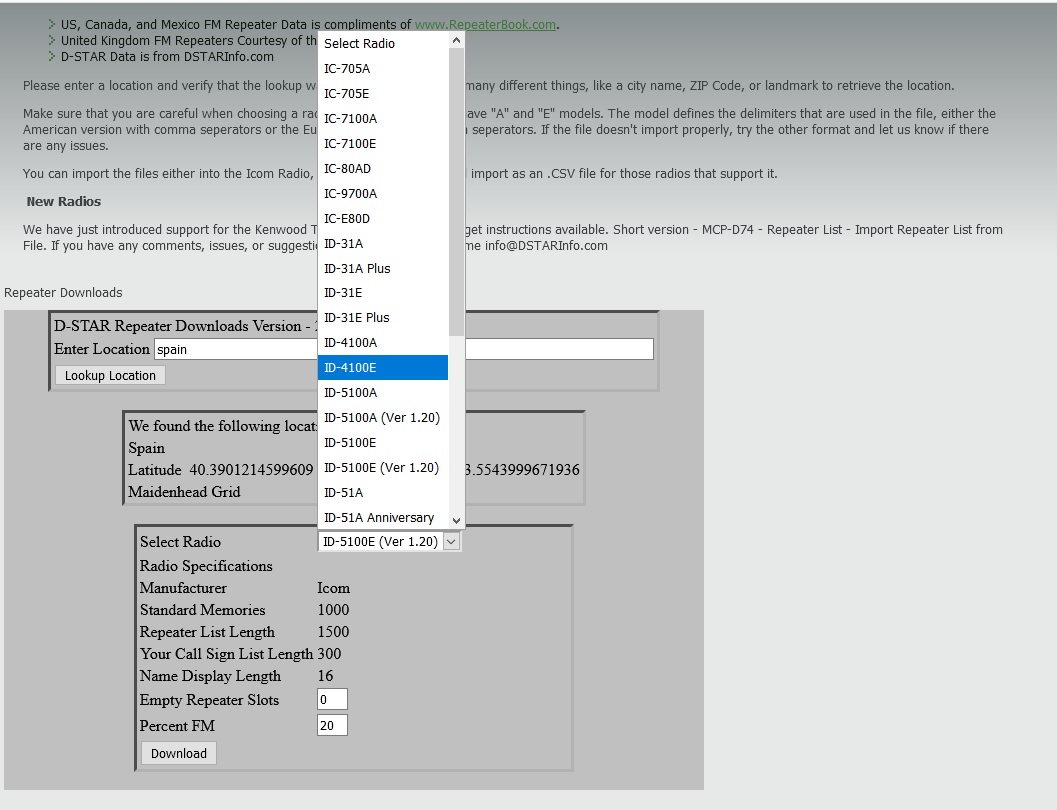
Task: Select the highlighted ID-4100E option
Action: [x=383, y=367]
